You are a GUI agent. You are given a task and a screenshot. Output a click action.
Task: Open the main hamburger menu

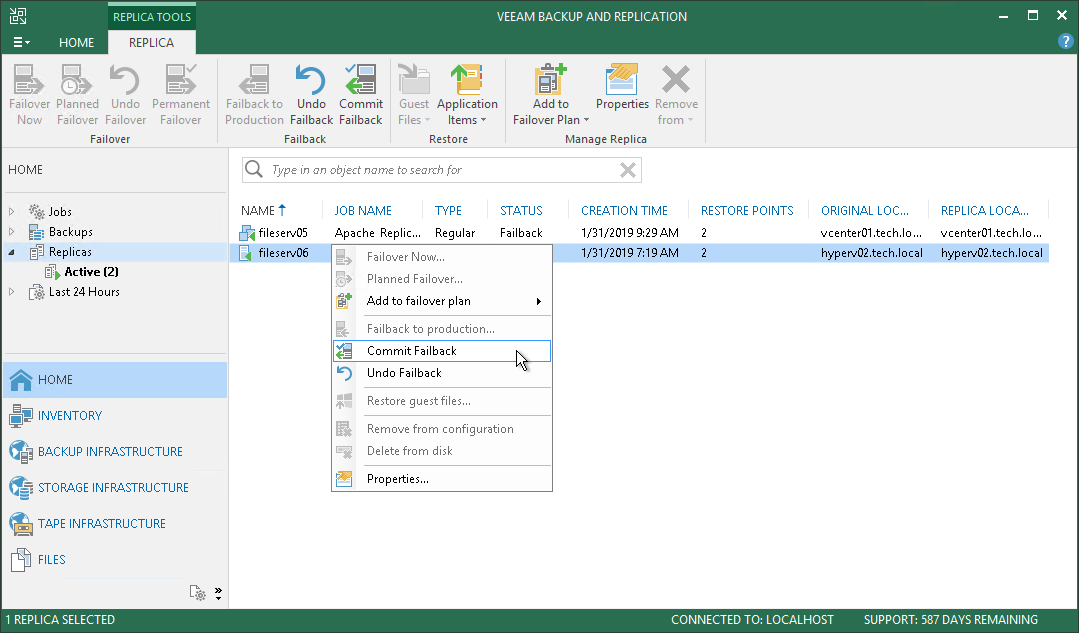point(21,42)
